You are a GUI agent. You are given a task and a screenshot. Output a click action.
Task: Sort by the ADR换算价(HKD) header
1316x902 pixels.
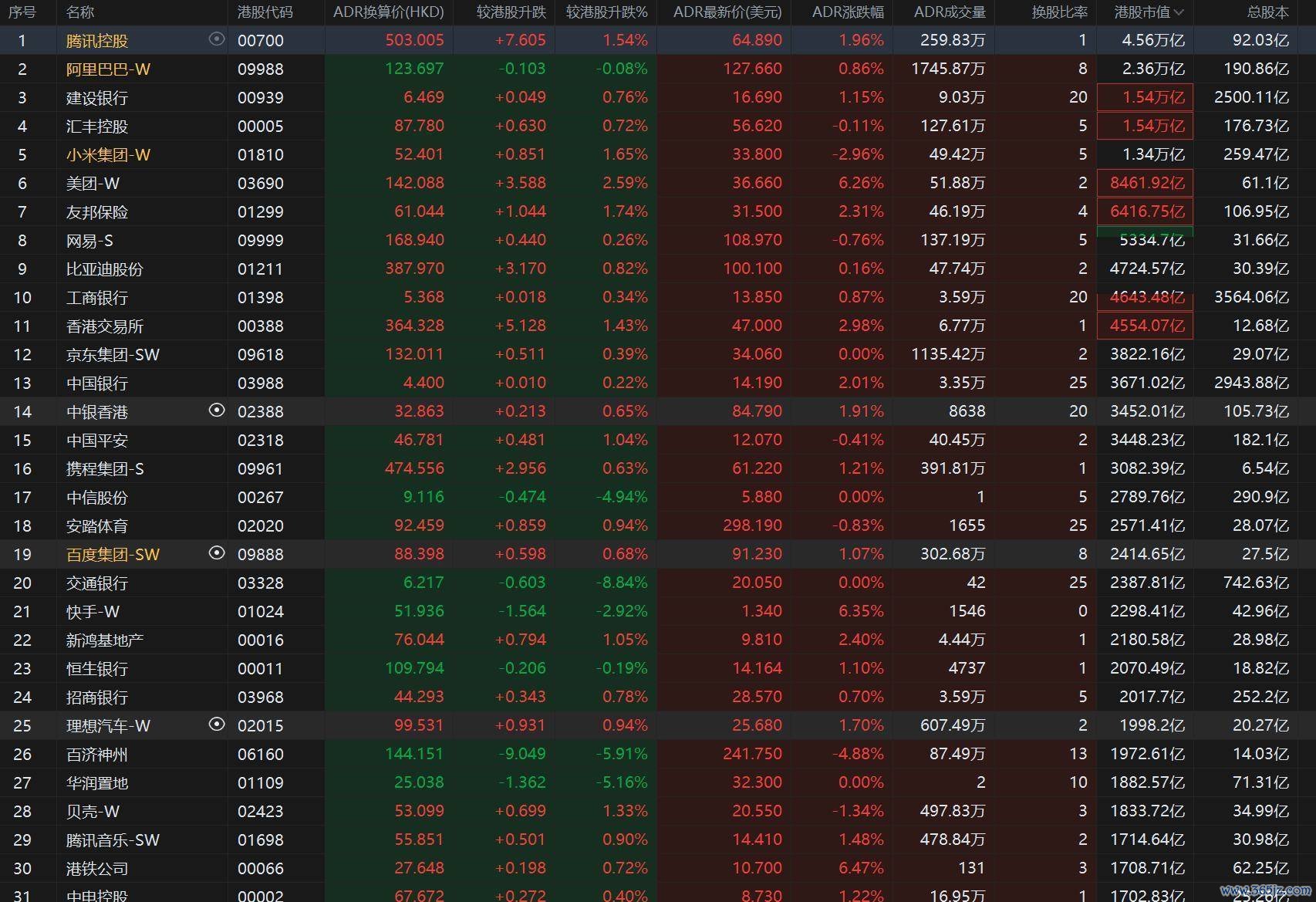tap(388, 12)
